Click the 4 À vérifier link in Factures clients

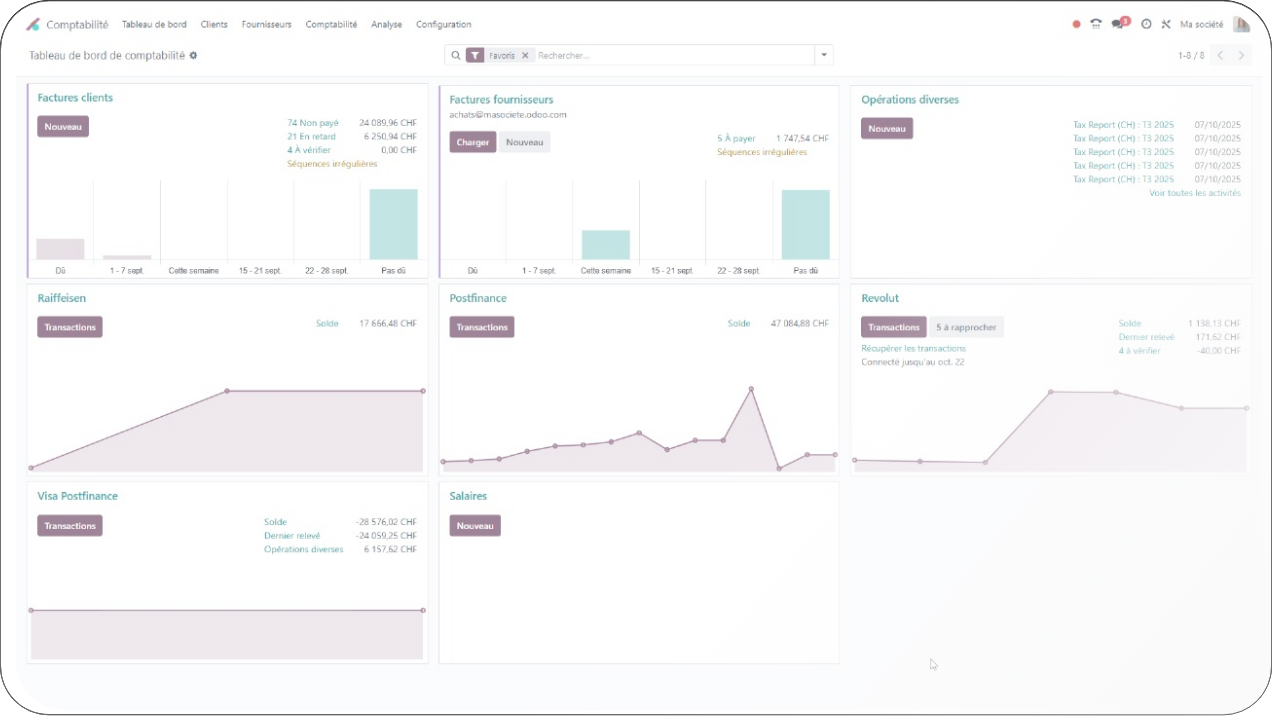point(309,150)
